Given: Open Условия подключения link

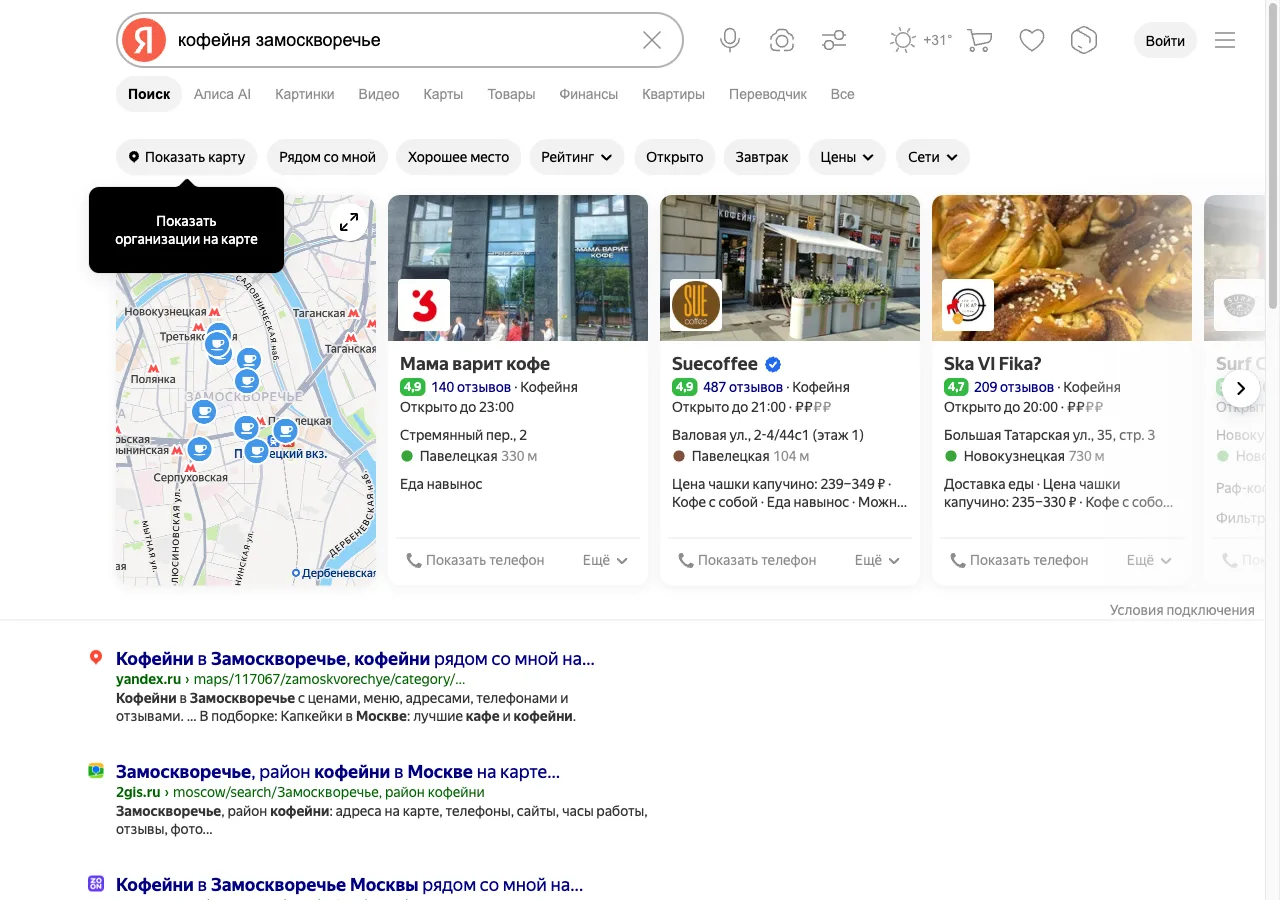Looking at the screenshot, I should click(1182, 610).
